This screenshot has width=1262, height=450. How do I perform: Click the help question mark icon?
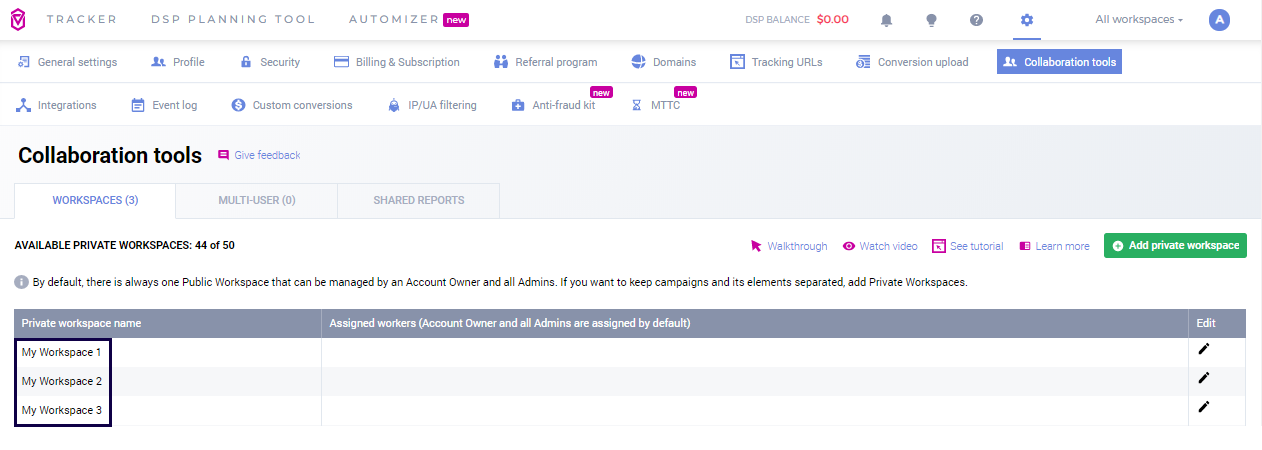click(977, 20)
